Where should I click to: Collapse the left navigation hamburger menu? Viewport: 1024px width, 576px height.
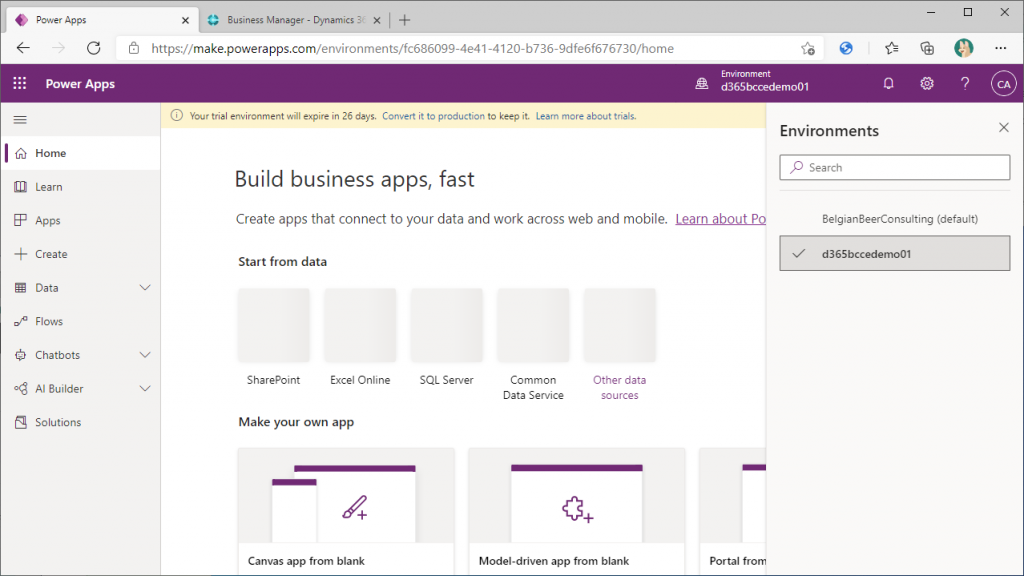[x=20, y=120]
